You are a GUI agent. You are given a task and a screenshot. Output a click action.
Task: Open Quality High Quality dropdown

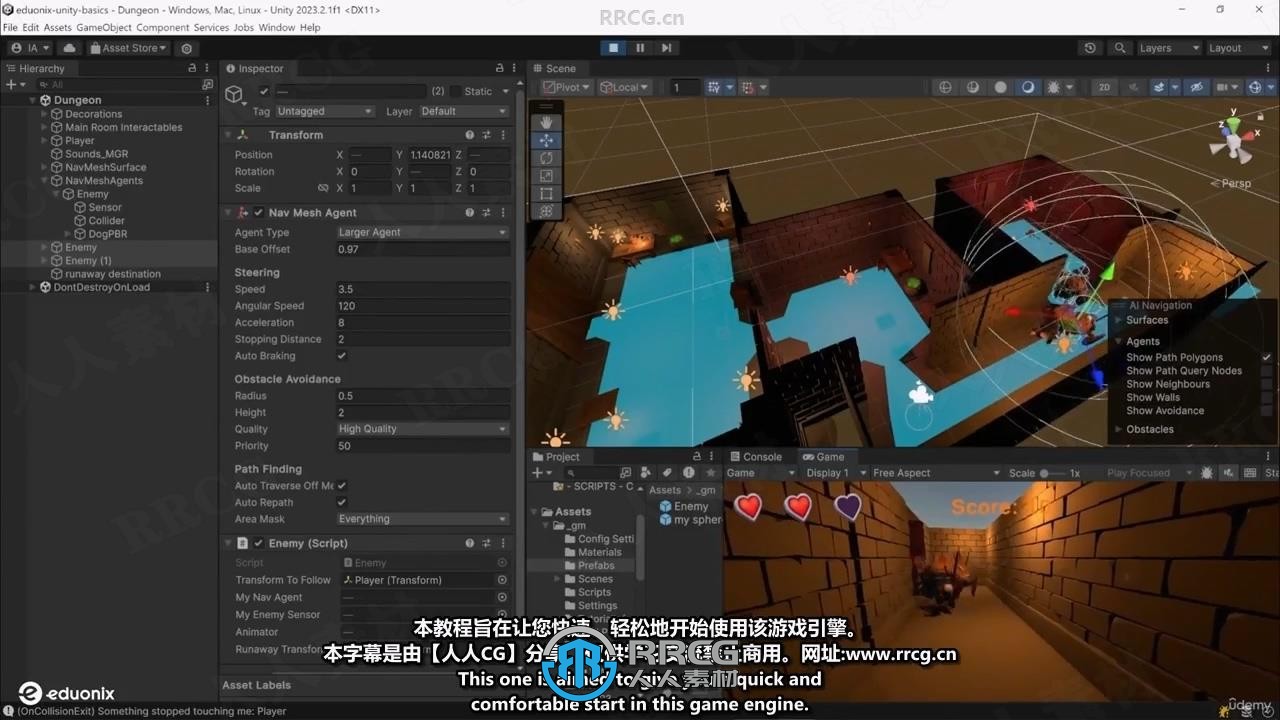pos(423,429)
